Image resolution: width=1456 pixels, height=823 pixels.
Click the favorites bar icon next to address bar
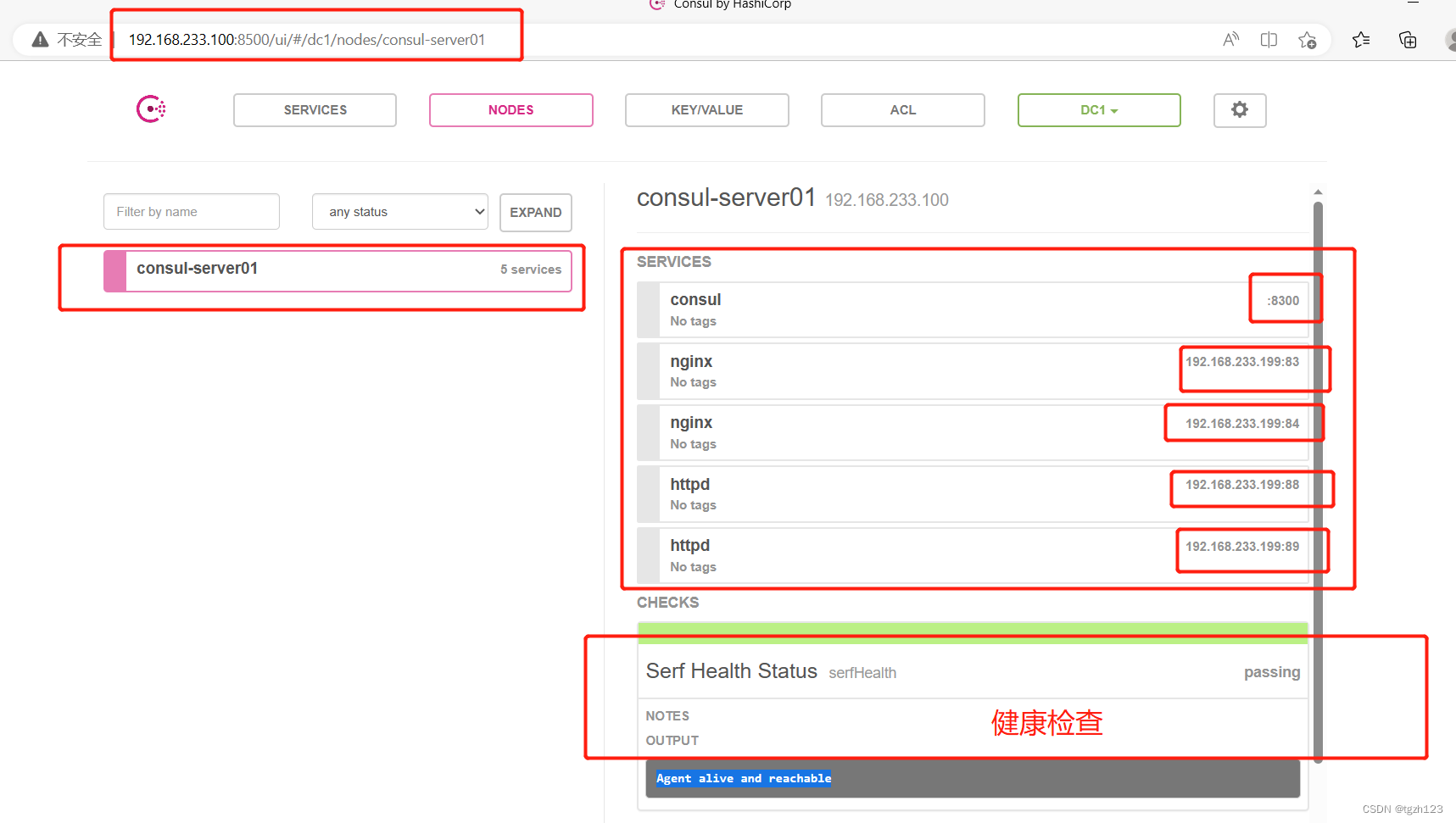(1361, 39)
